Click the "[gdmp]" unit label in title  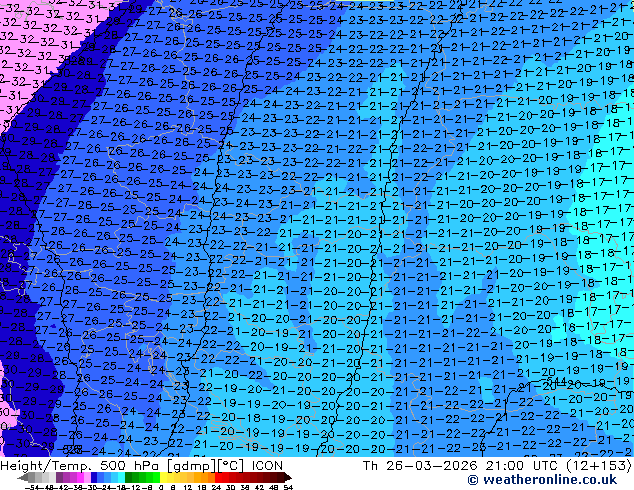[191, 466]
